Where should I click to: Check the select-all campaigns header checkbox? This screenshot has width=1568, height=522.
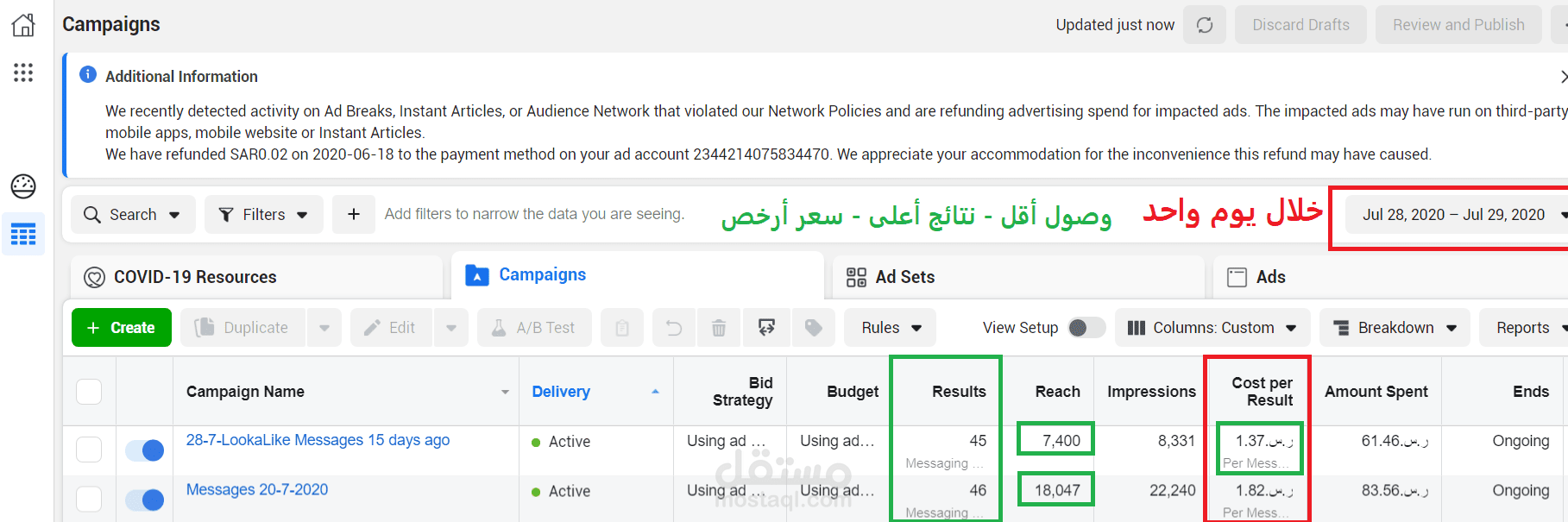(x=89, y=392)
